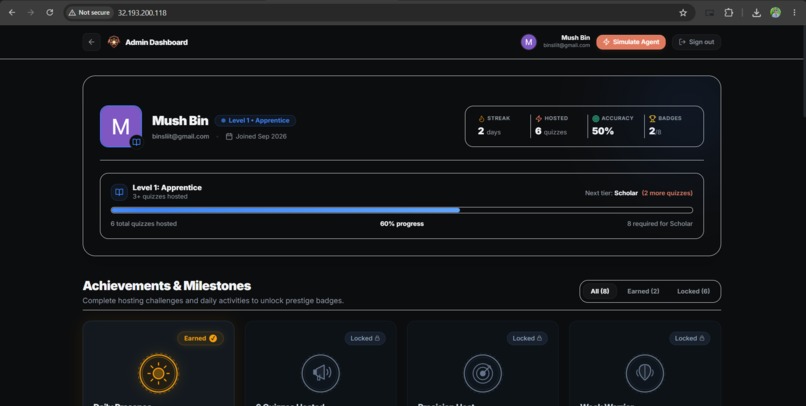The width and height of the screenshot is (806, 406).
Task: Click the Sign out button
Action: pos(697,42)
